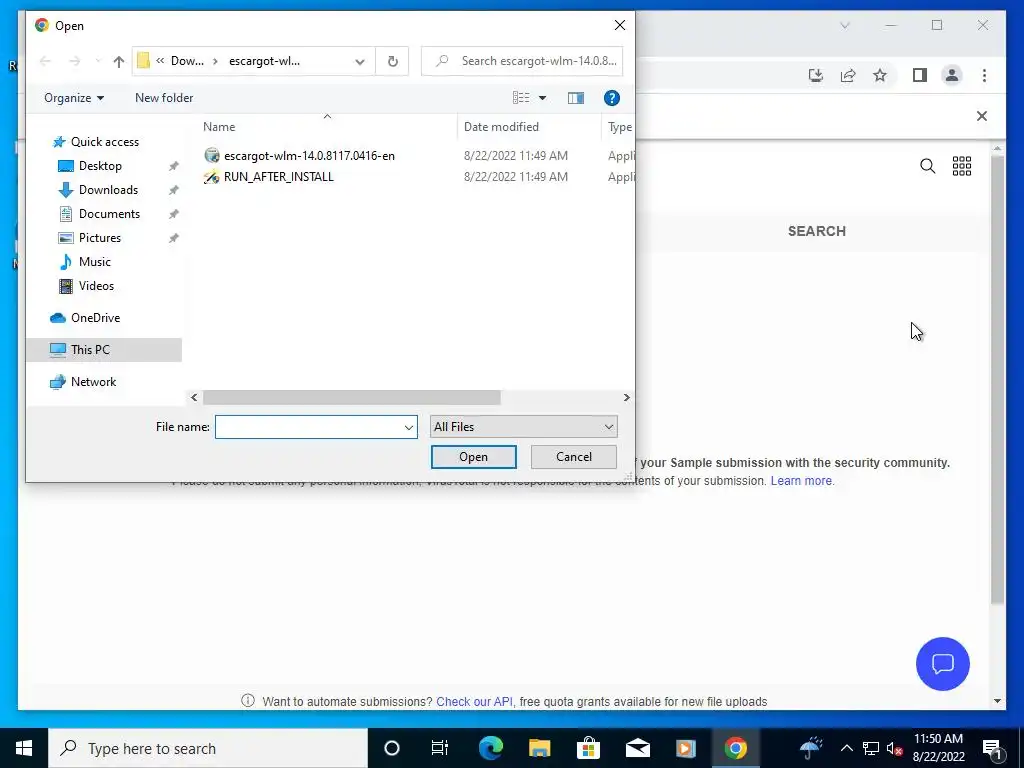This screenshot has width=1024, height=768.
Task: Click the Cancel button
Action: 573,457
